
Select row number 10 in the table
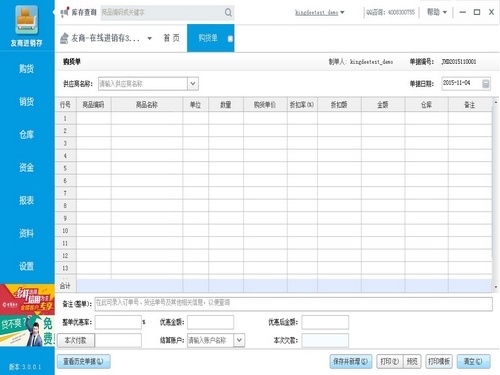point(65,231)
